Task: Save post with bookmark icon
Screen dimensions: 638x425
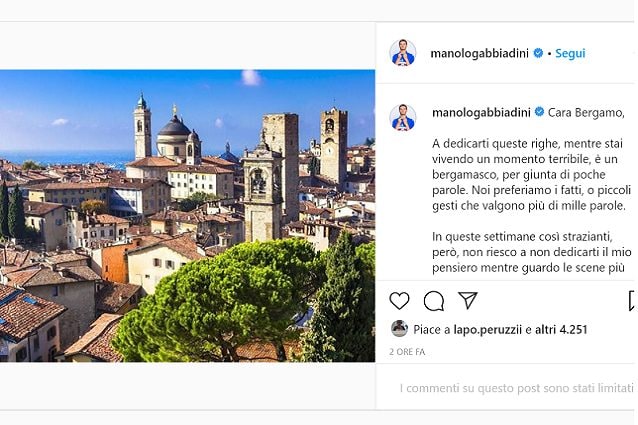Action: tap(632, 301)
